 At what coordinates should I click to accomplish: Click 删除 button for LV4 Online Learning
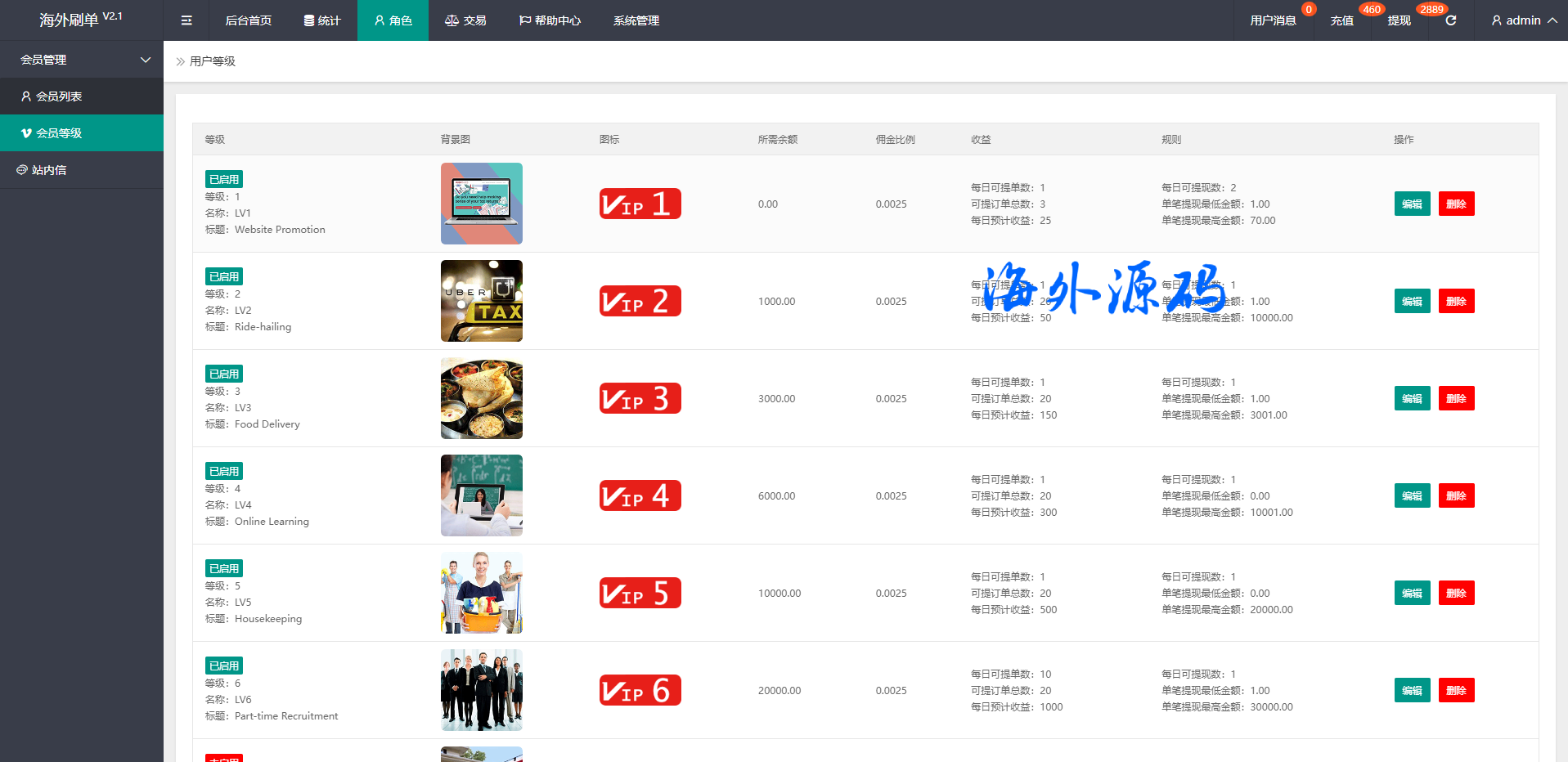click(x=1456, y=495)
